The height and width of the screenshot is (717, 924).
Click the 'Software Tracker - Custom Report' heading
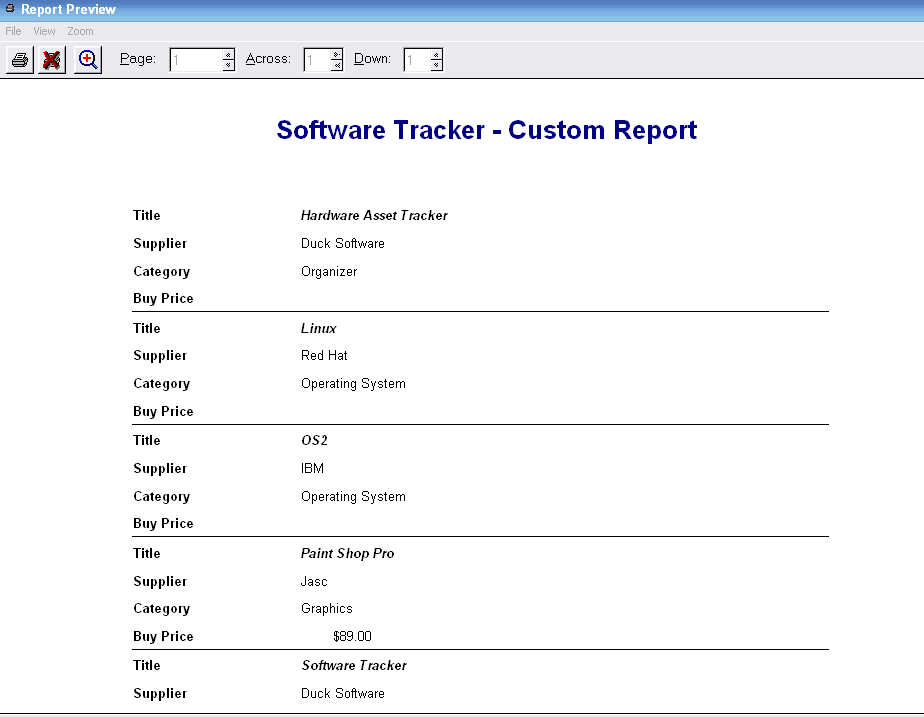pyautogui.click(x=487, y=130)
